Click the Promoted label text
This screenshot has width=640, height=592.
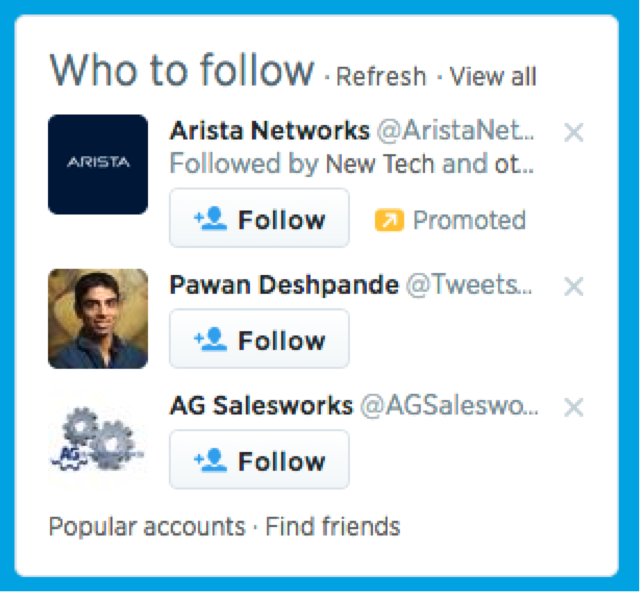click(469, 220)
